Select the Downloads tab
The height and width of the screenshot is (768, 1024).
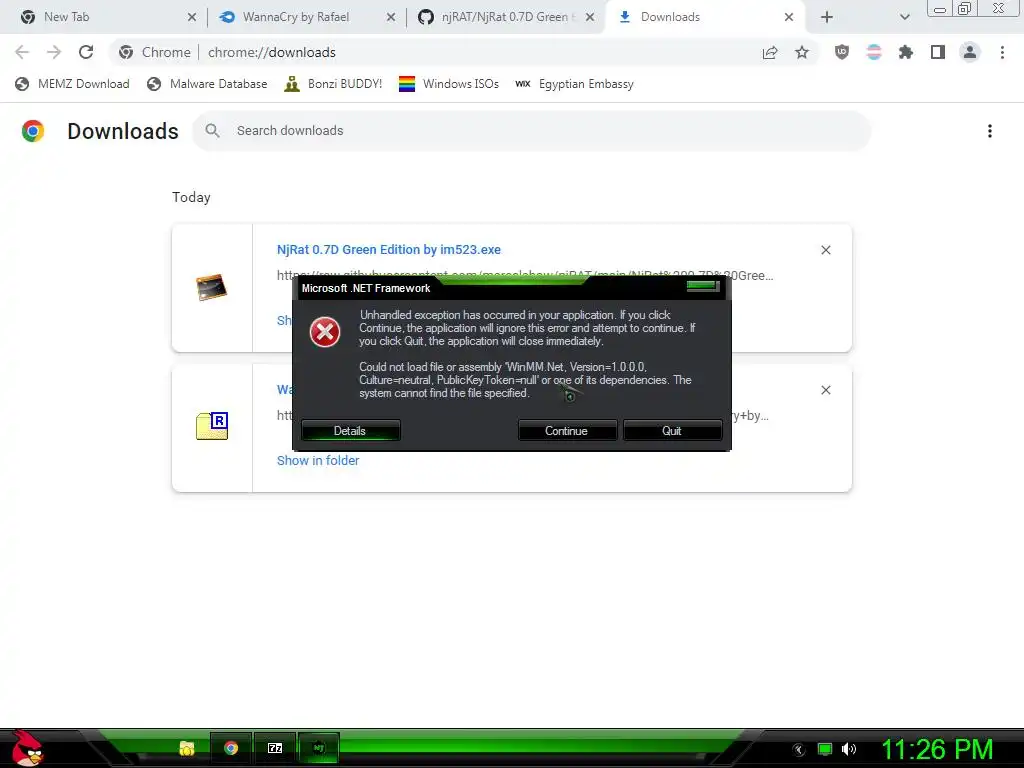click(x=705, y=17)
